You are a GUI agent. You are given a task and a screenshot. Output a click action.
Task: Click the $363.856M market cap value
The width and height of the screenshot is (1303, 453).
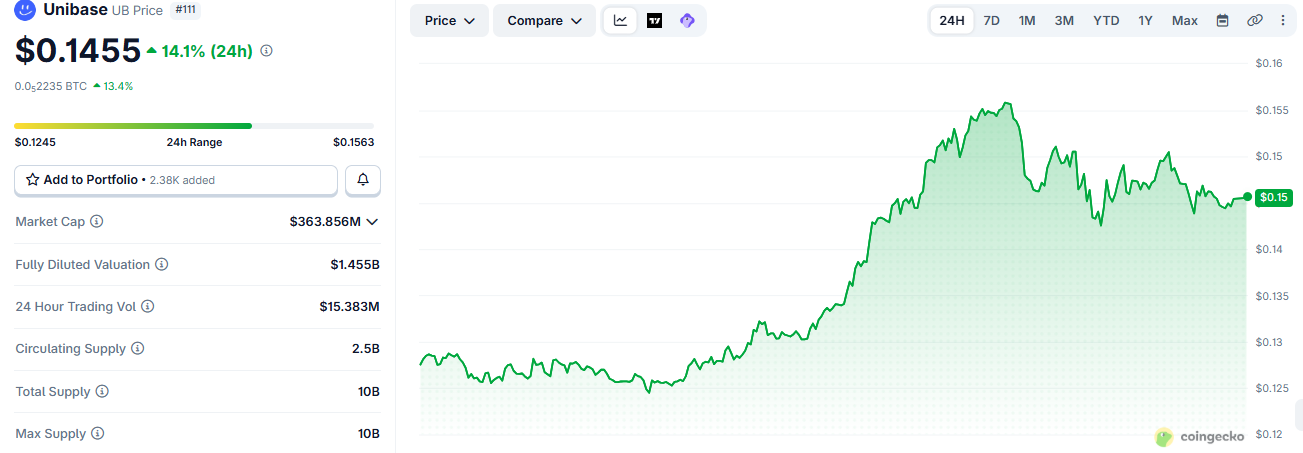coord(325,222)
